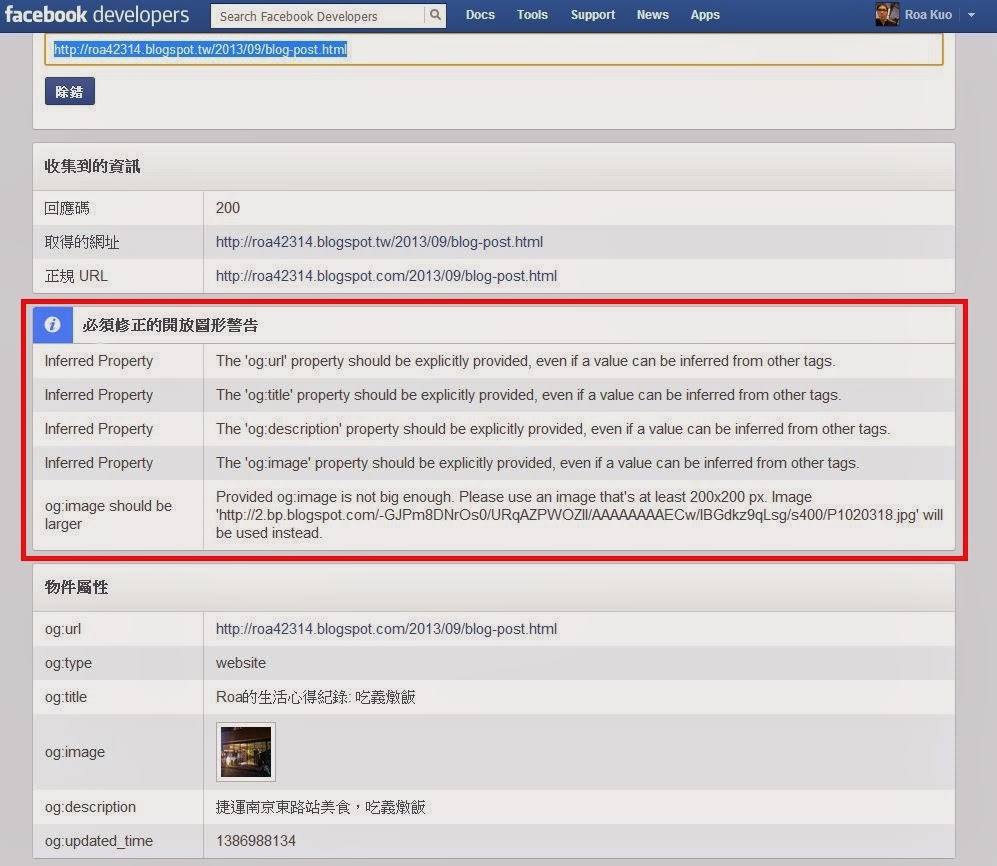Click the Roa Kuo user name

click(928, 15)
